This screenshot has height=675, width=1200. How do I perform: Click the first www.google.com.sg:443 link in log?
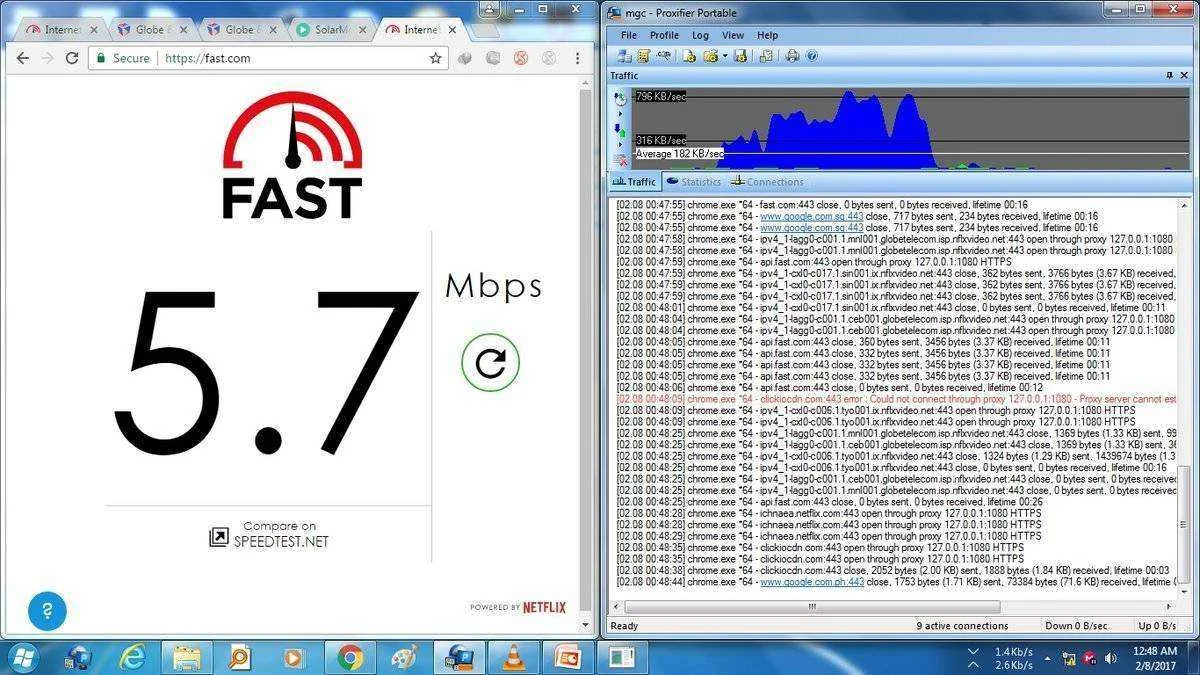(811, 215)
